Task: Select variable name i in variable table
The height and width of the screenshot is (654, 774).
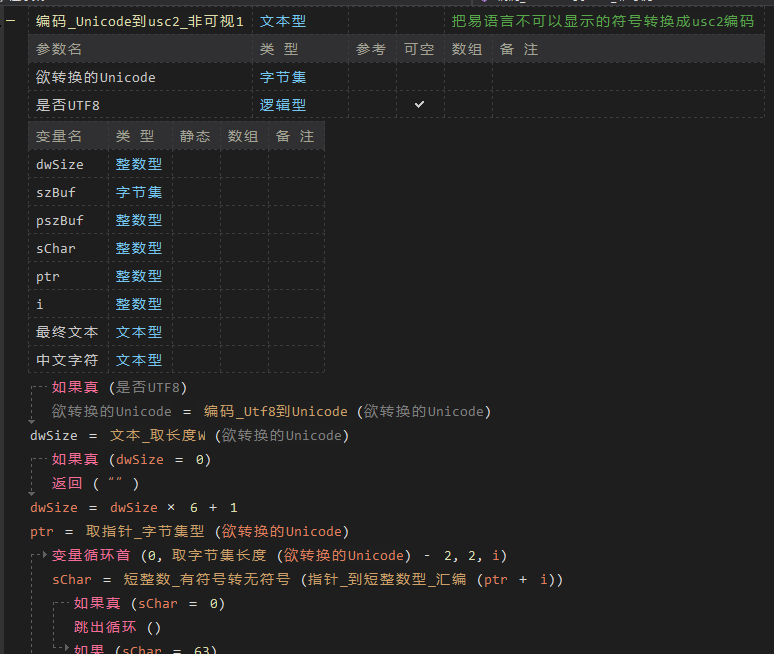Action: tap(39, 305)
